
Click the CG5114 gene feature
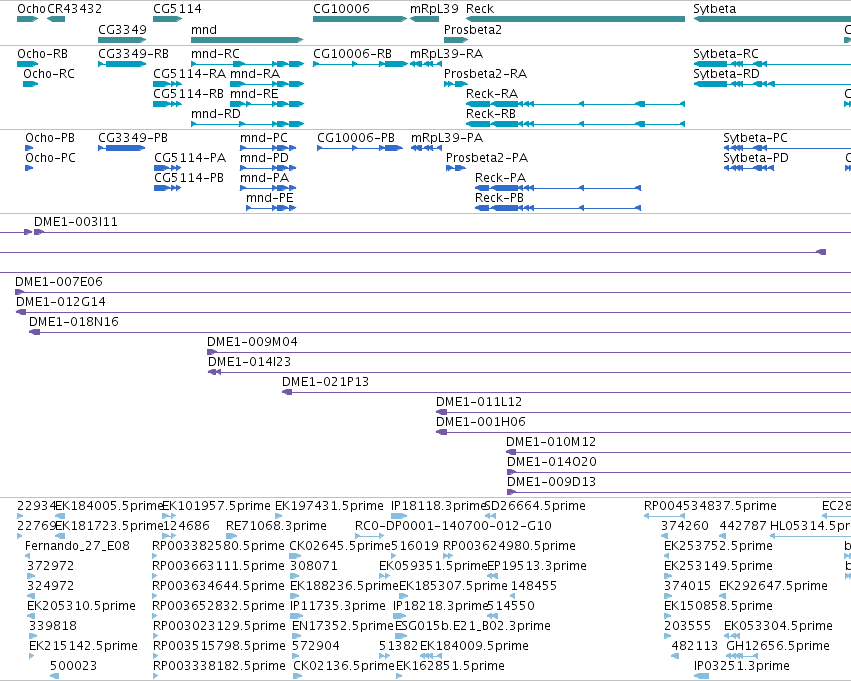pyautogui.click(x=168, y=19)
